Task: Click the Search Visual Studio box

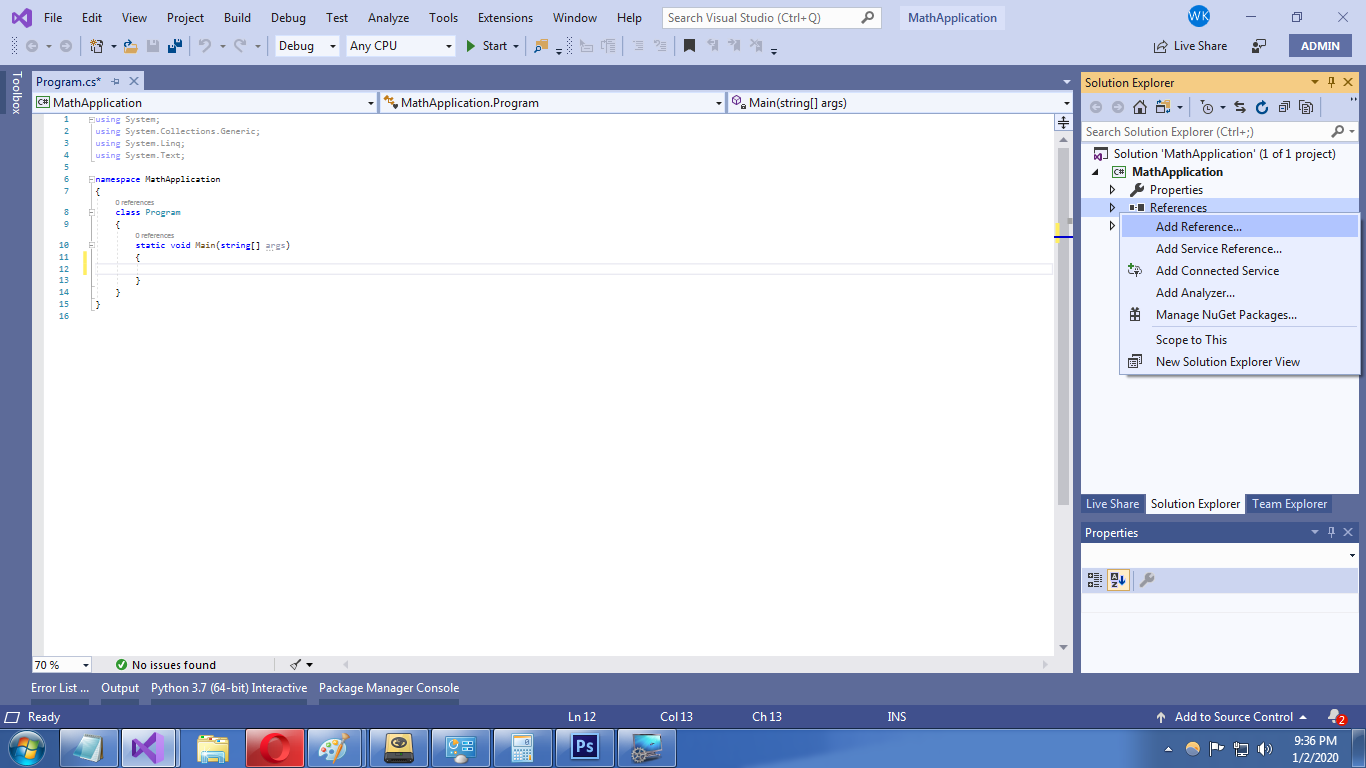Action: (772, 18)
